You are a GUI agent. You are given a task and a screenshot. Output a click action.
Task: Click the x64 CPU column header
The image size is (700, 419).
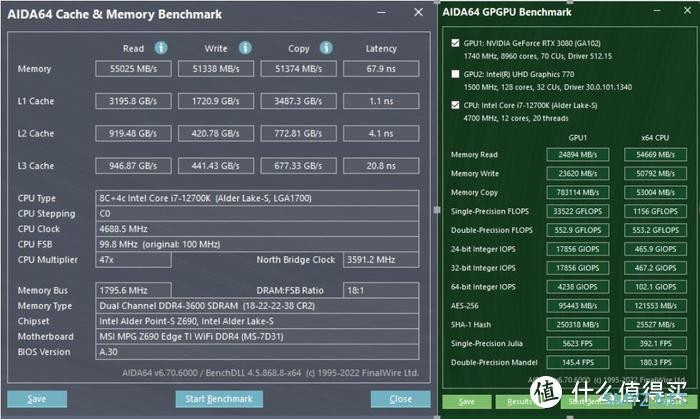(655, 138)
